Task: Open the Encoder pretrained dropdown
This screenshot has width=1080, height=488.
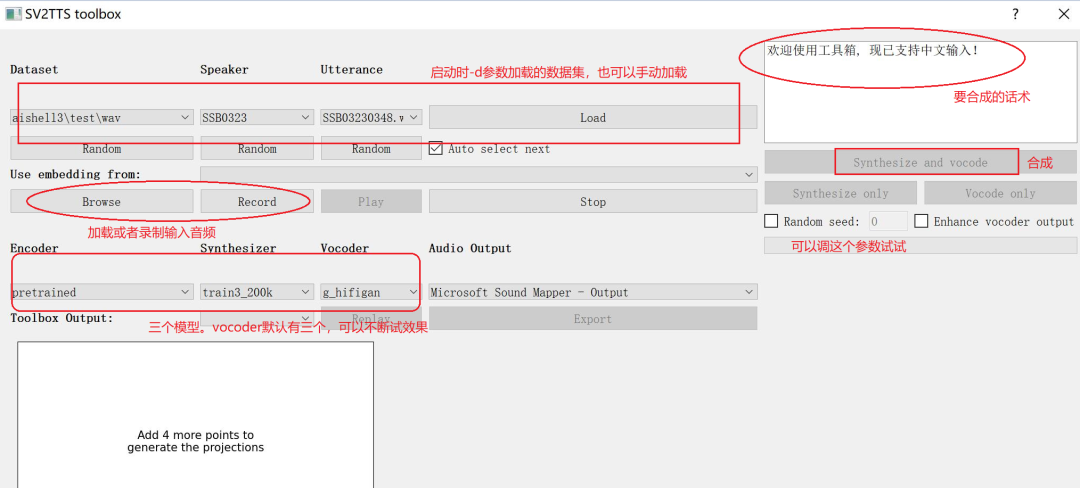Action: (x=101, y=292)
